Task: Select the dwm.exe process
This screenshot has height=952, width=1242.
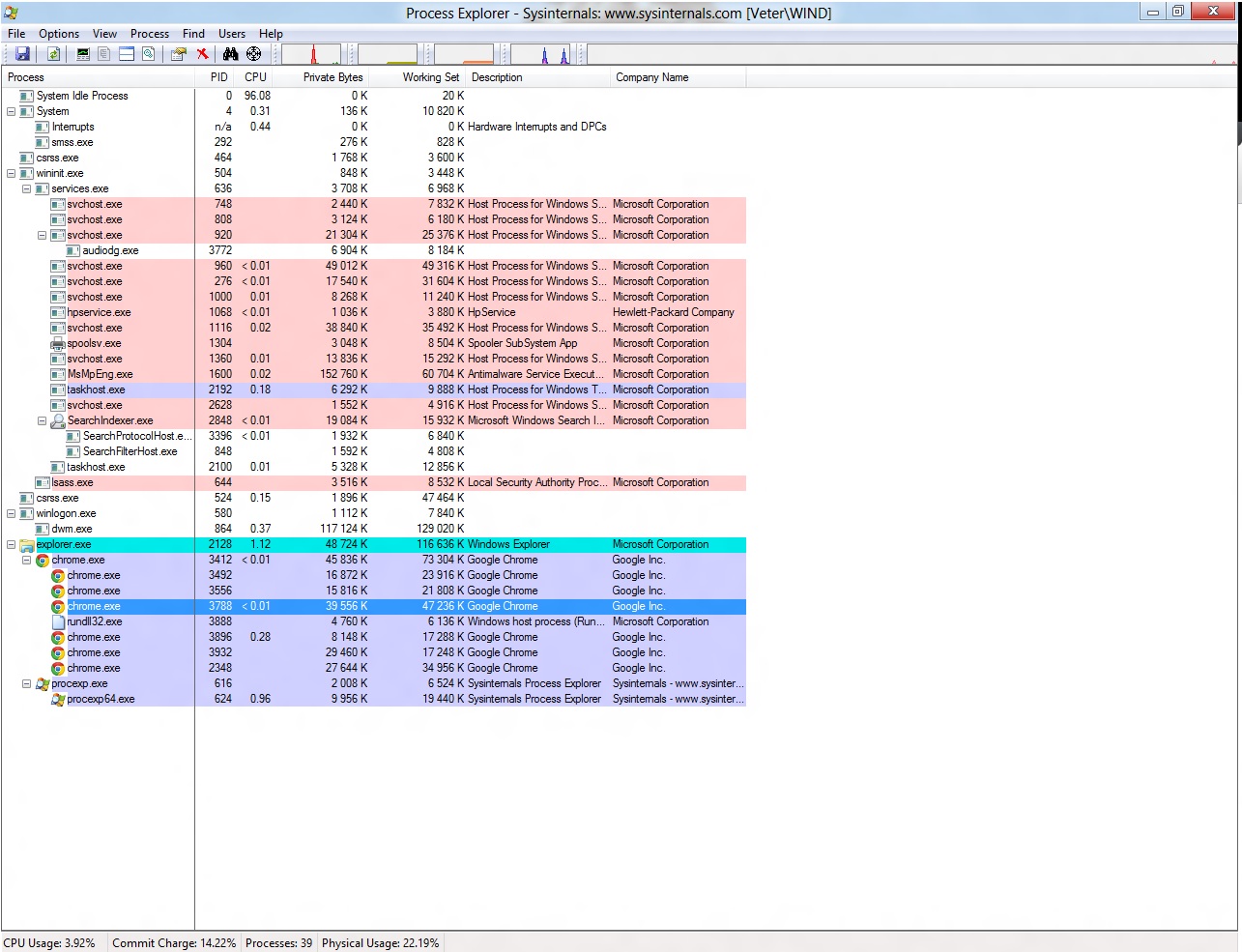Action: click(374, 529)
